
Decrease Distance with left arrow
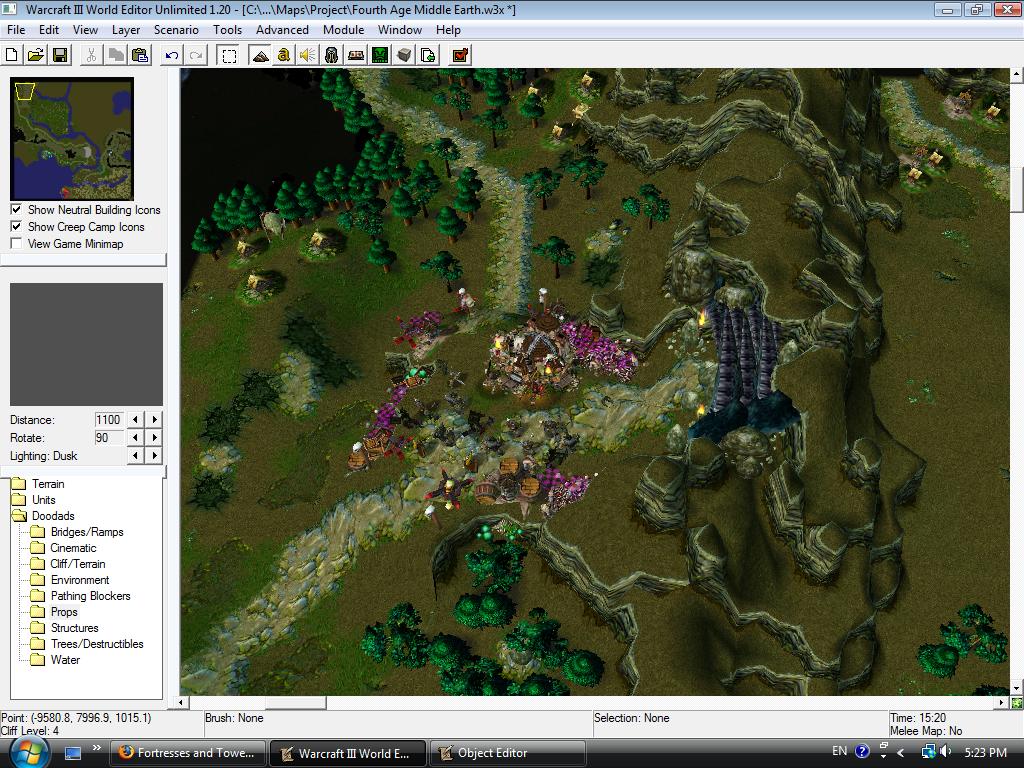click(x=135, y=419)
